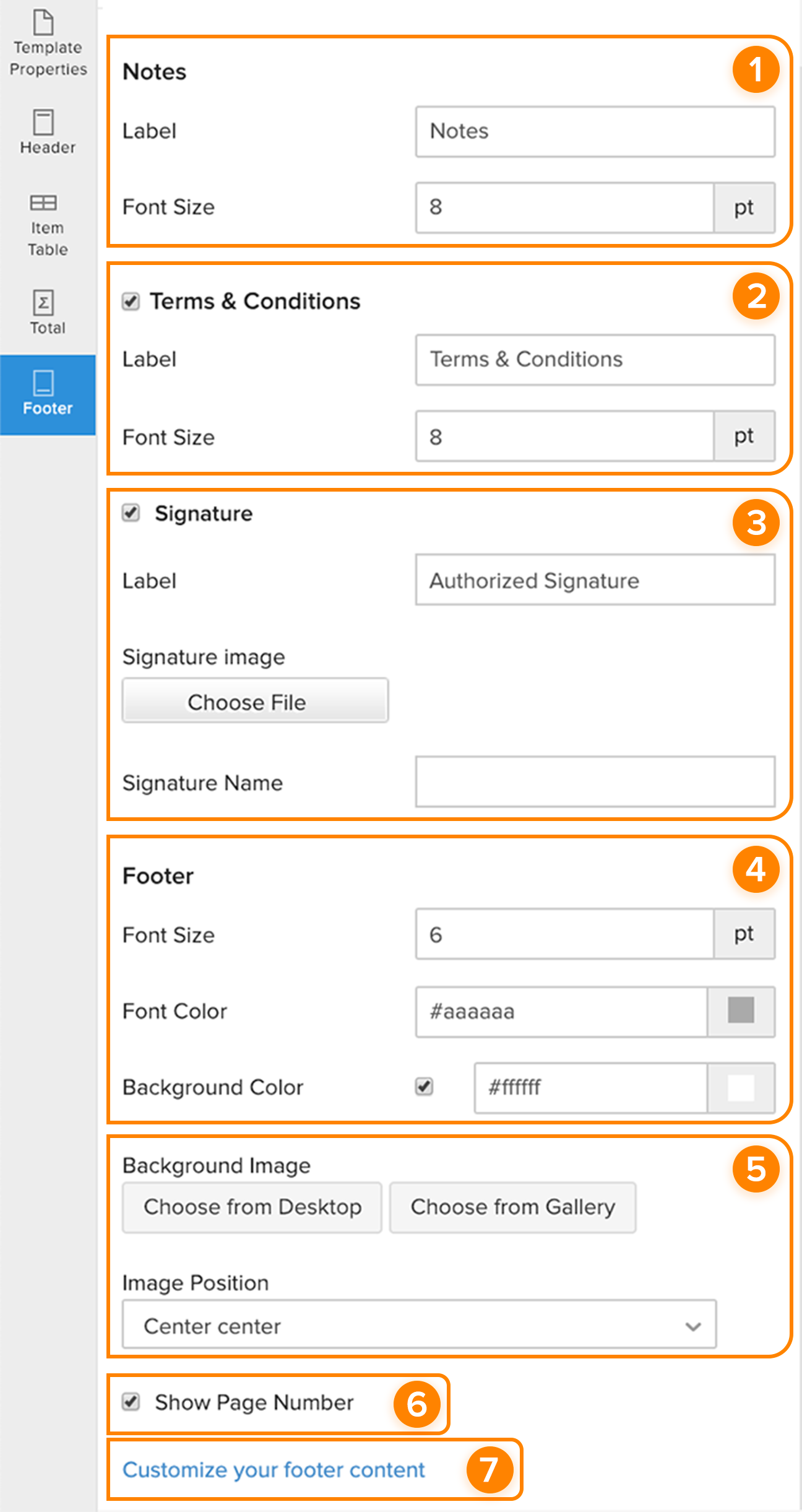Viewport: 802px width, 1512px height.
Task: Click Choose from Desktop for background image
Action: pyautogui.click(x=252, y=1206)
